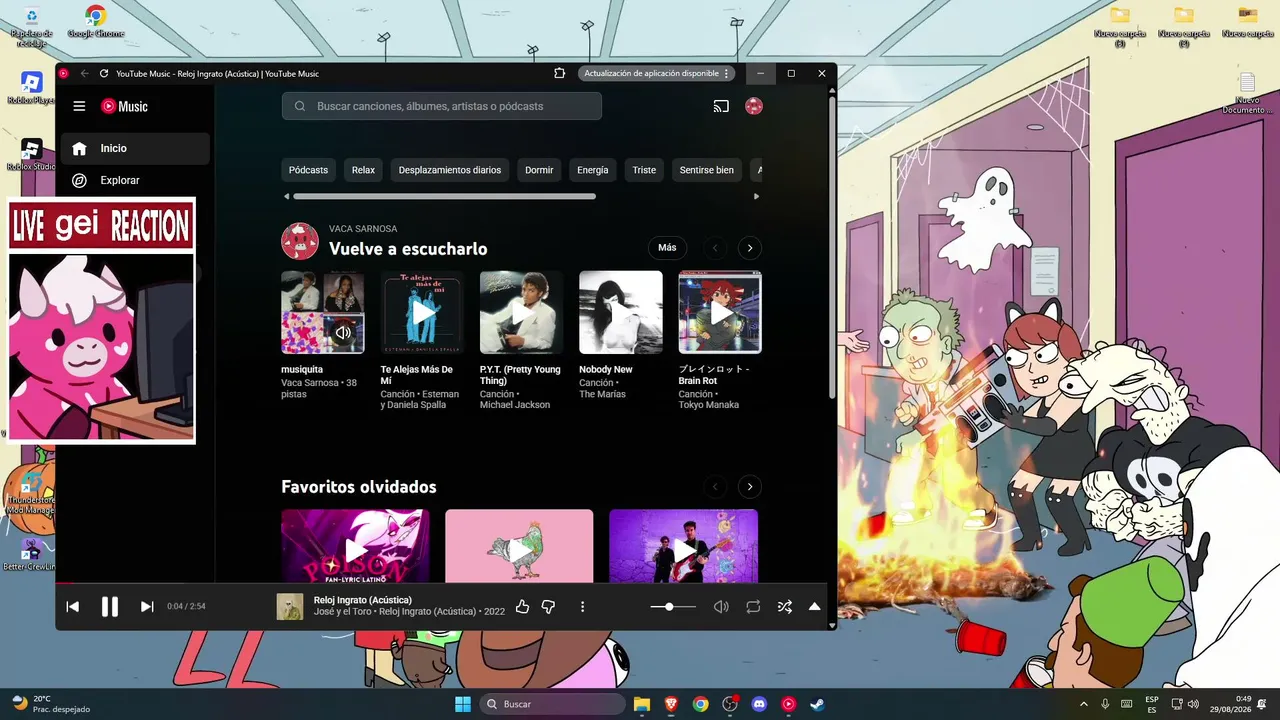Screen dimensions: 1280x720
Task: Click the YouTube Music logo
Action: (x=124, y=106)
